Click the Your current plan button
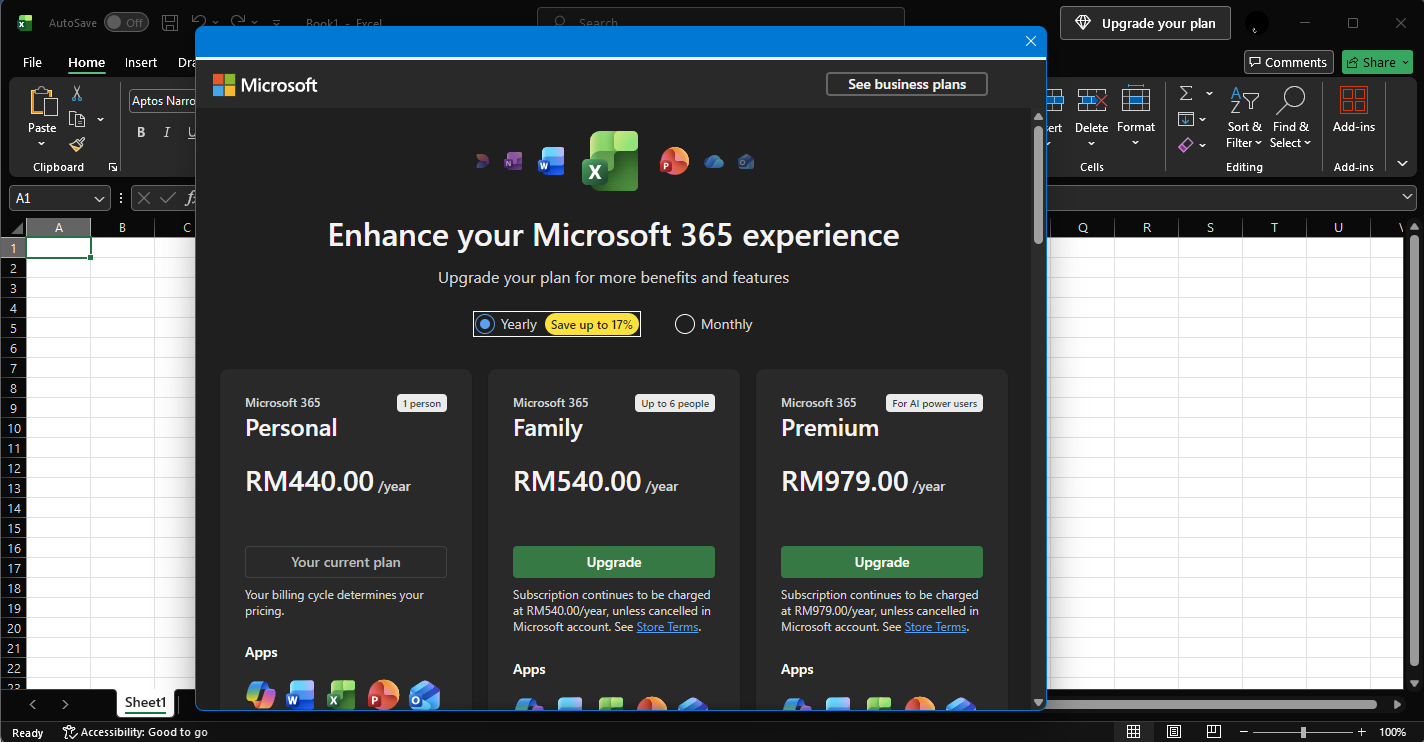 click(x=346, y=562)
